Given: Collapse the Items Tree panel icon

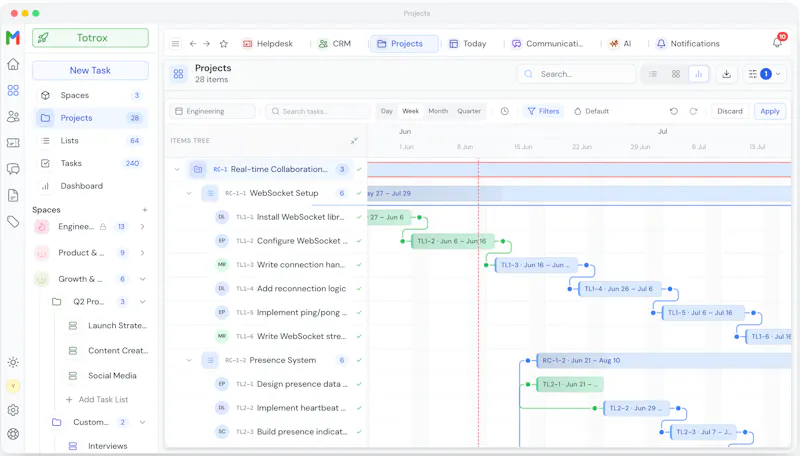Looking at the screenshot, I should click(x=354, y=140).
